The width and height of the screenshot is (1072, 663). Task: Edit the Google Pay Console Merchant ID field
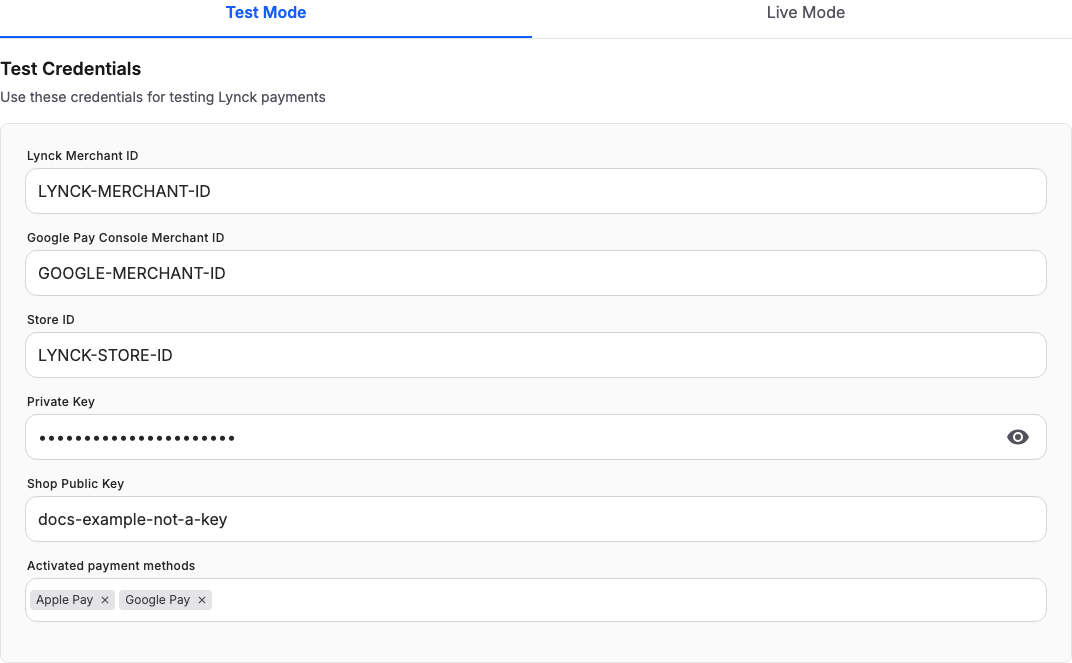(x=535, y=273)
